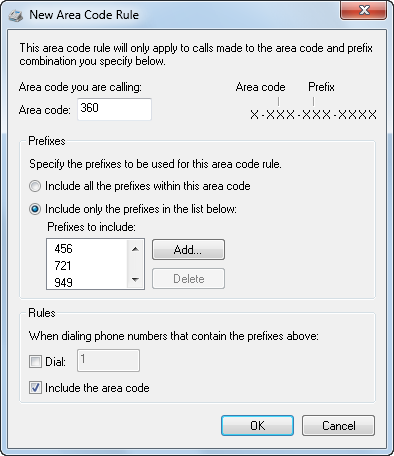Viewport: 394px width, 456px height.
Task: Click the Include the area code label
Action: (x=97, y=388)
